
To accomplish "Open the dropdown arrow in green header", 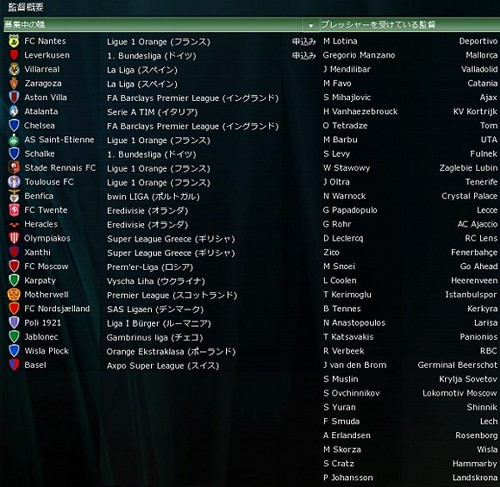I will 311,25.
